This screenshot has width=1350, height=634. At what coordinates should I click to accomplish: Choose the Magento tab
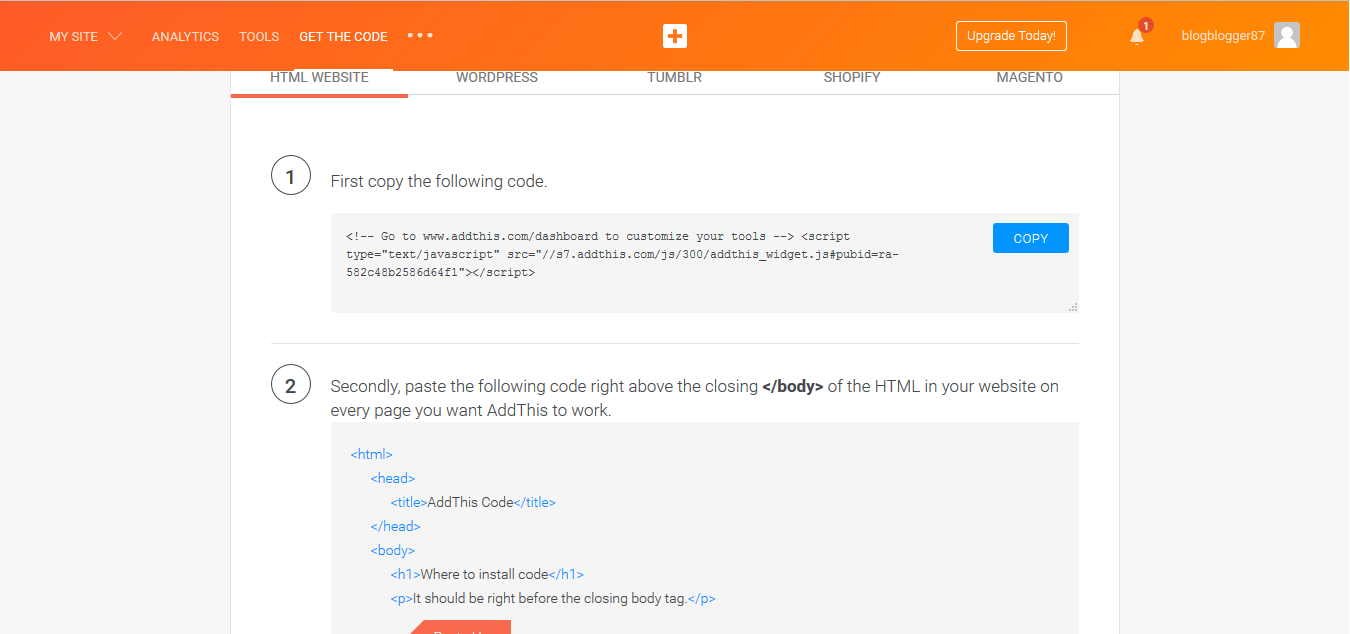pos(1029,78)
